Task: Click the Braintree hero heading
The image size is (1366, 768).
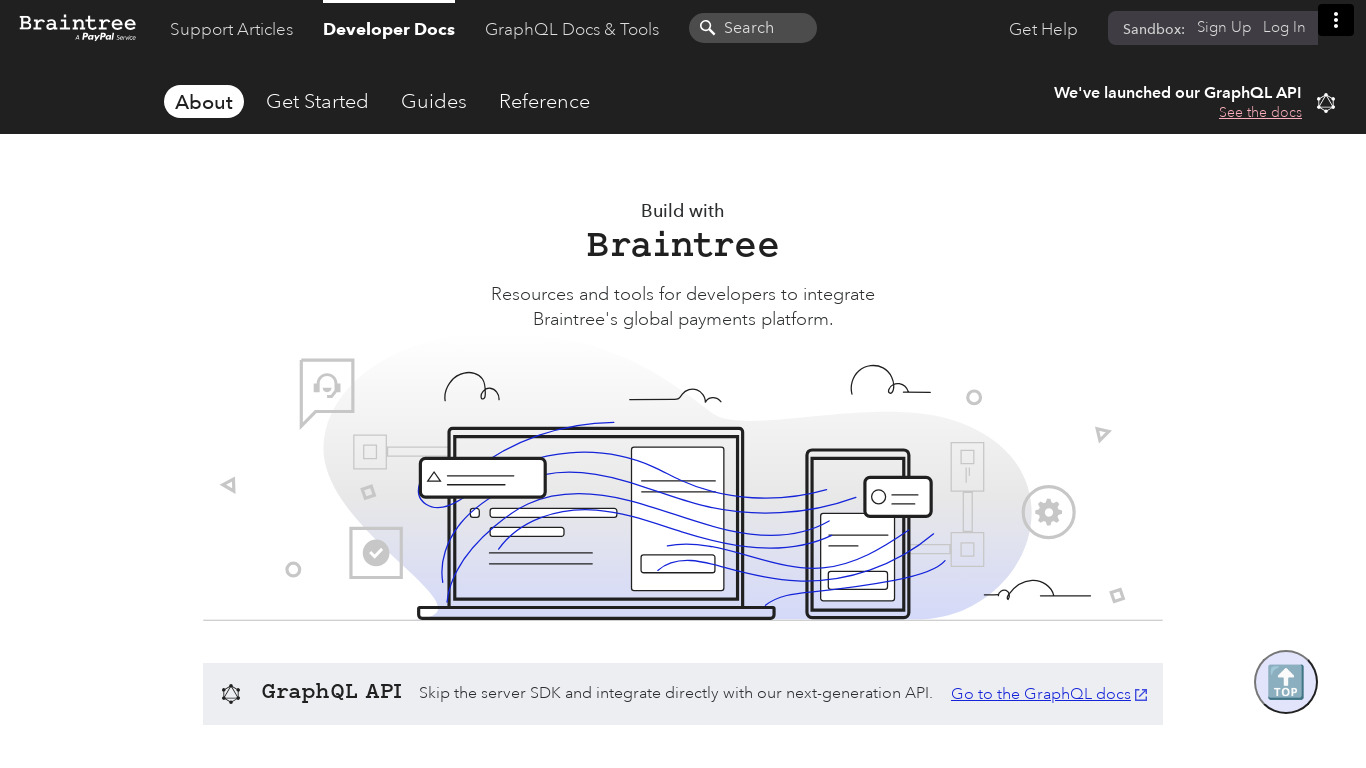Action: 683,245
